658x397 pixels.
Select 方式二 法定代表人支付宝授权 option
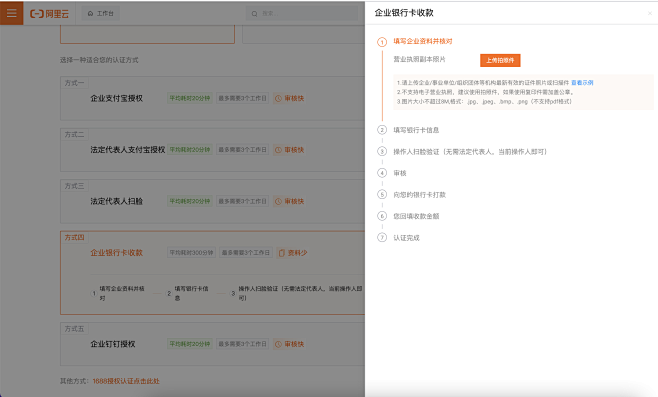click(x=128, y=150)
